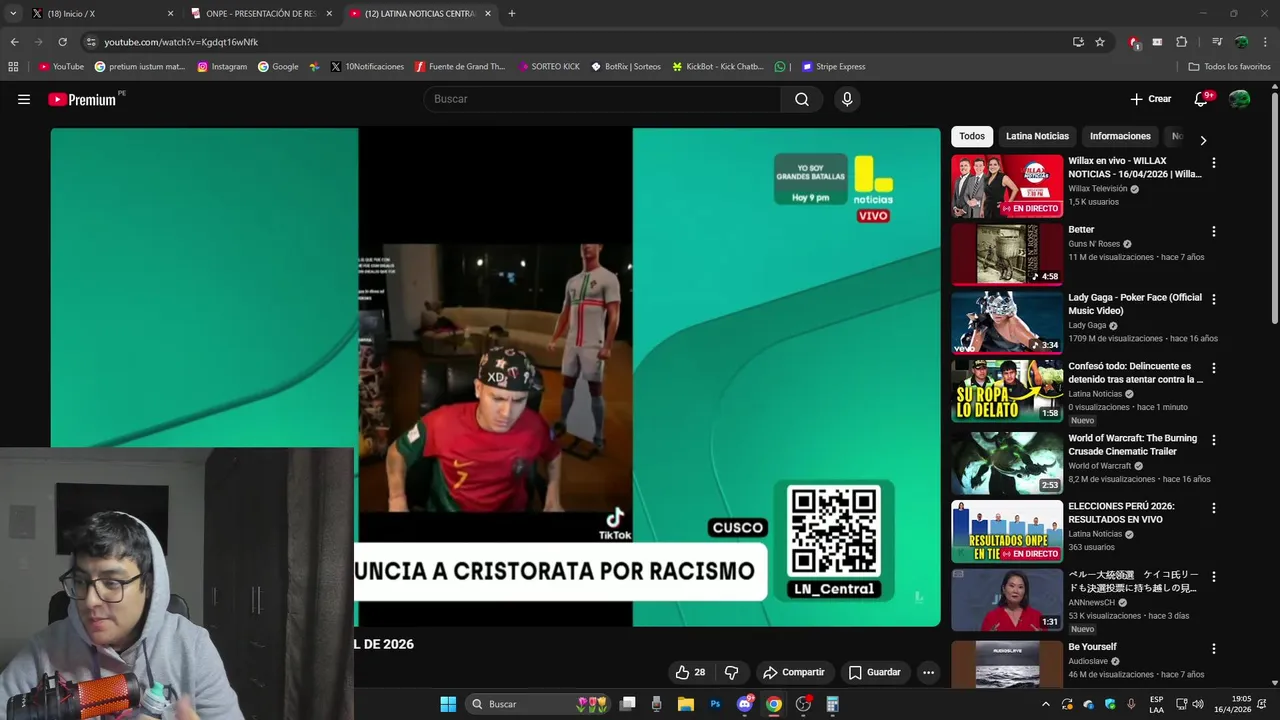Open the YouTube bookmark
Viewport: 1280px width, 720px height.
coord(61,67)
